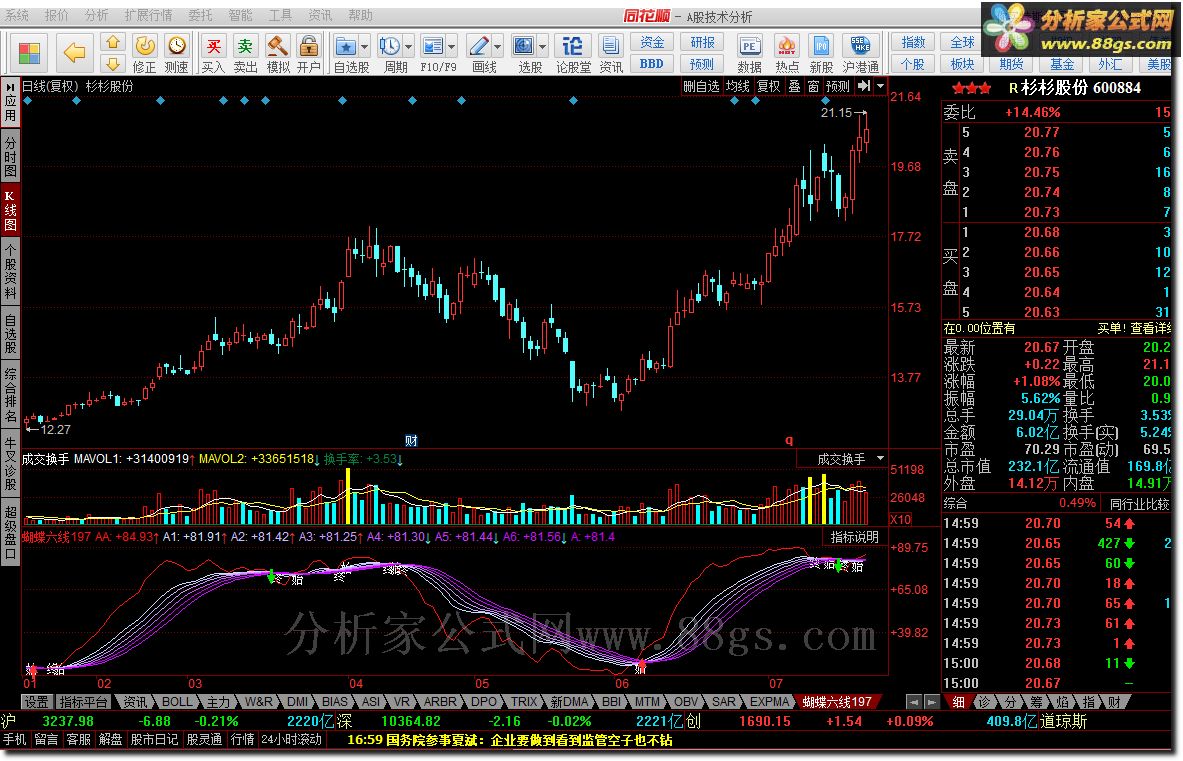Image resolution: width=1183 pixels, height=761 pixels.
Task: Click the down arrow page icon
Action: pyautogui.click(x=113, y=63)
